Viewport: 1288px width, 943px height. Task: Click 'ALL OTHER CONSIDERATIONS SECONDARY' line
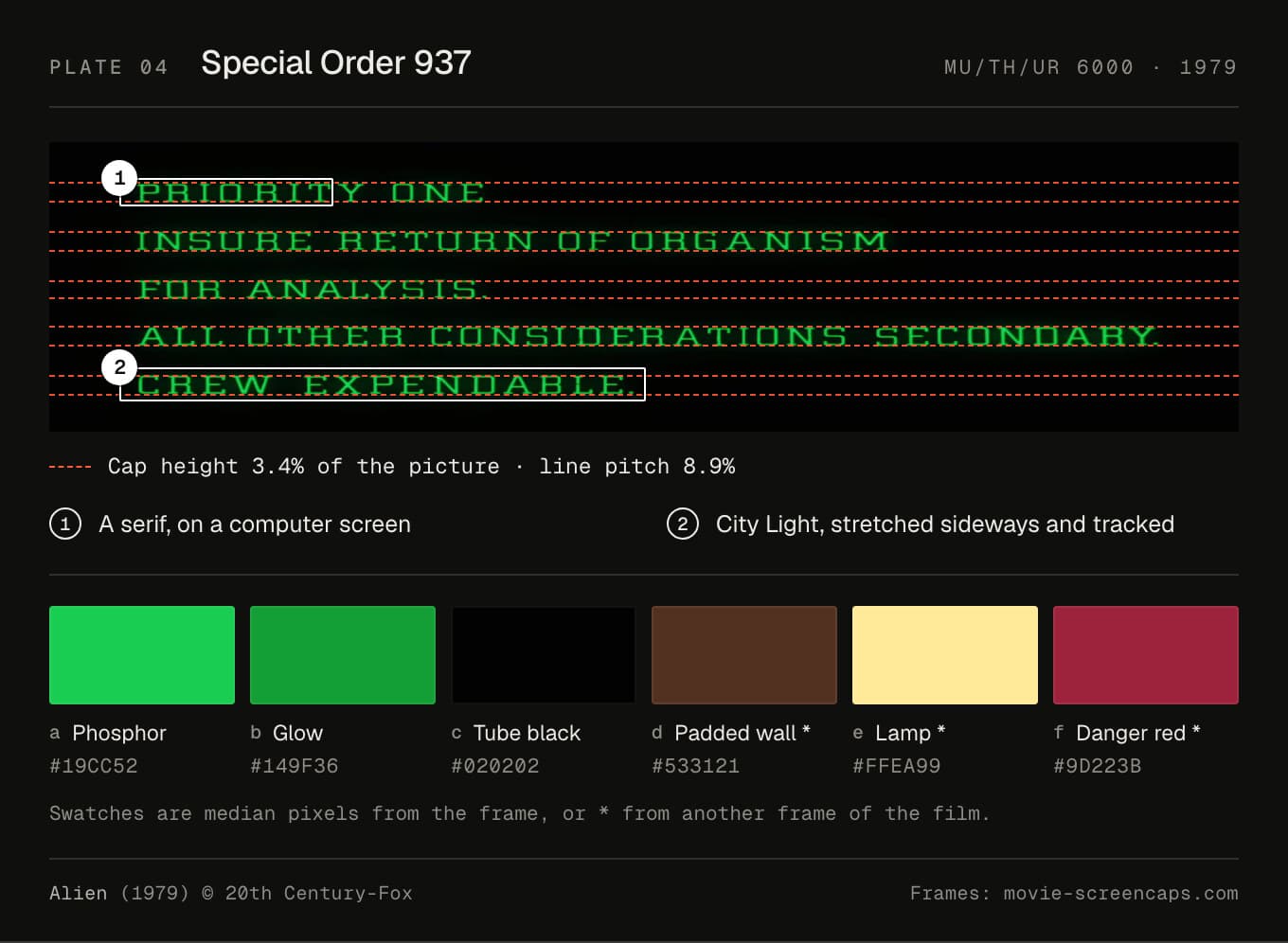coord(648,336)
